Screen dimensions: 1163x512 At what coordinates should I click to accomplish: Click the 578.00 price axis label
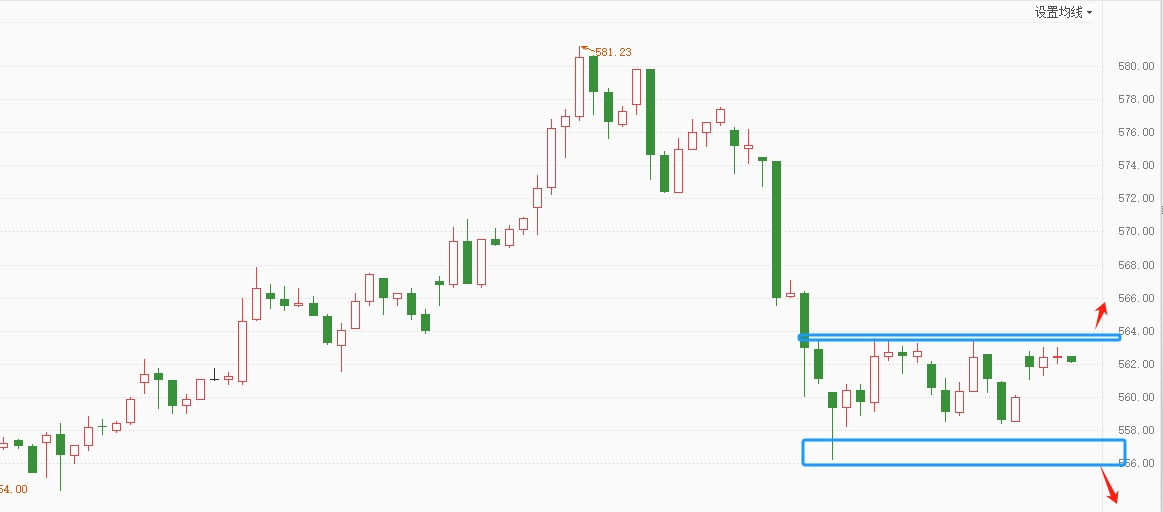pos(1136,99)
